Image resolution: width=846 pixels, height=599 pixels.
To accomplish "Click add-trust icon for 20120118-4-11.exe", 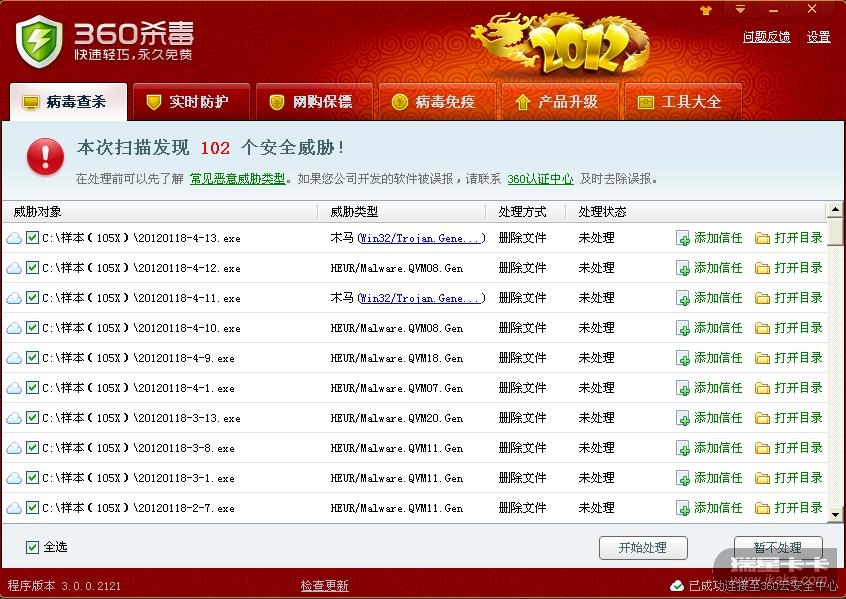I will point(683,298).
